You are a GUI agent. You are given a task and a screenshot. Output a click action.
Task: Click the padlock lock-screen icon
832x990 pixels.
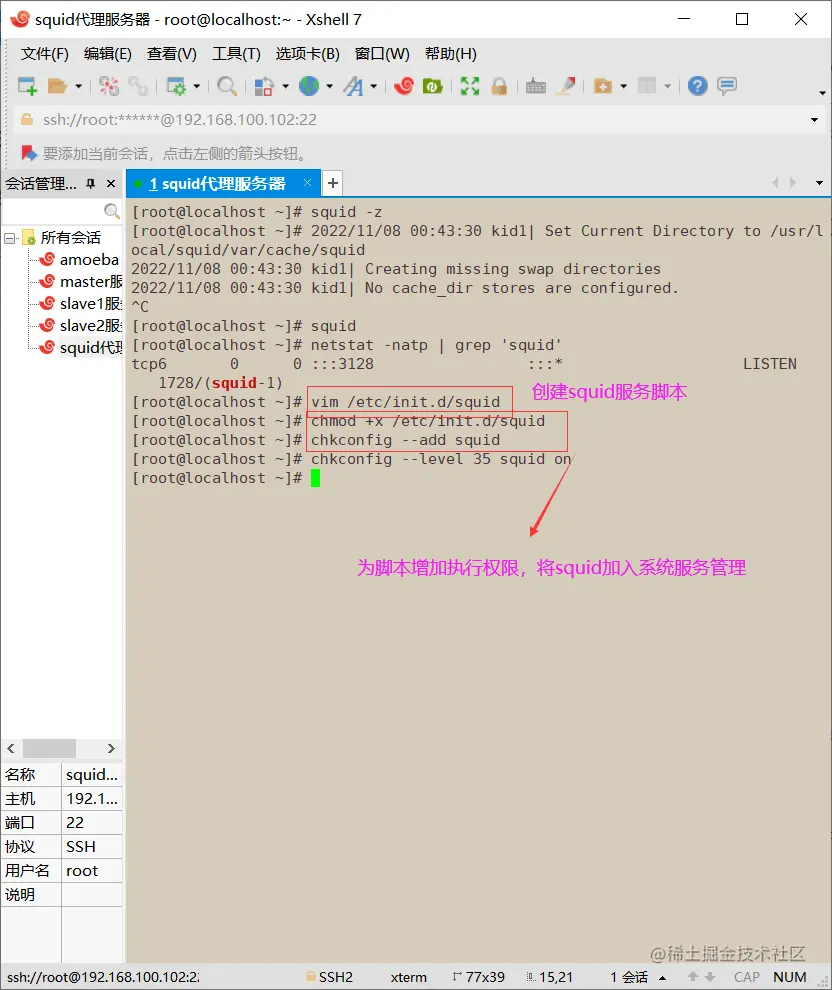(x=499, y=86)
